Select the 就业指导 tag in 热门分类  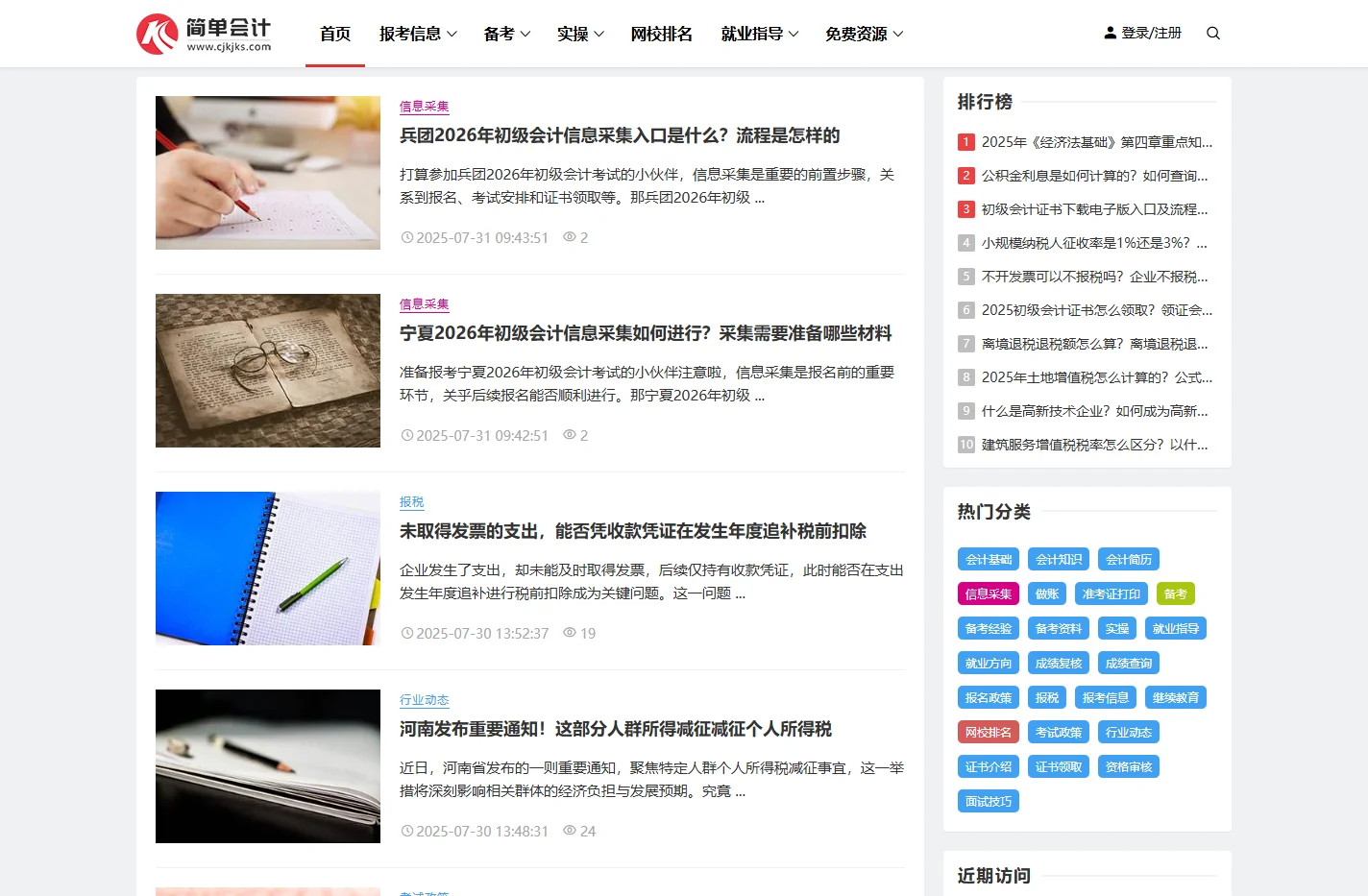click(x=1176, y=628)
